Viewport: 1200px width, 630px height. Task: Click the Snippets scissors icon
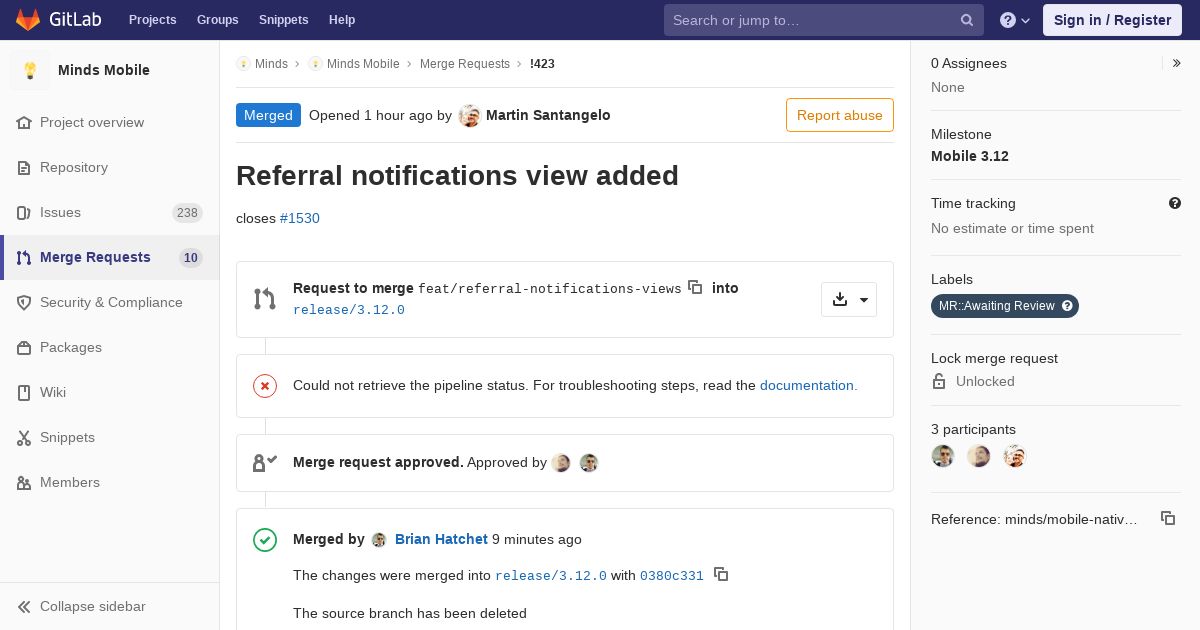click(24, 437)
